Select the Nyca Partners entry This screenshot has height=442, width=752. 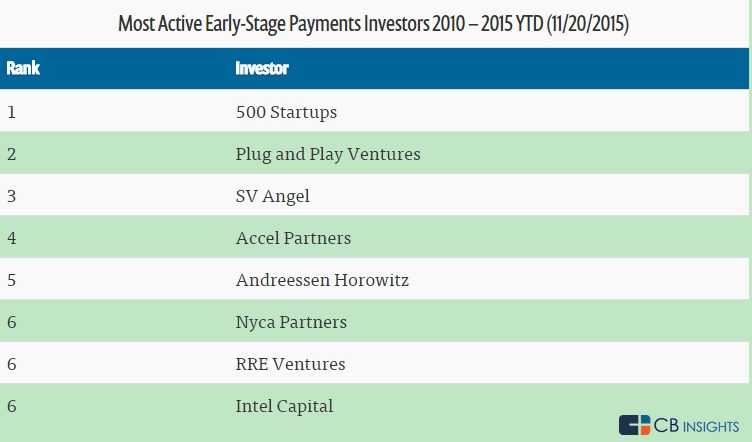tap(291, 322)
